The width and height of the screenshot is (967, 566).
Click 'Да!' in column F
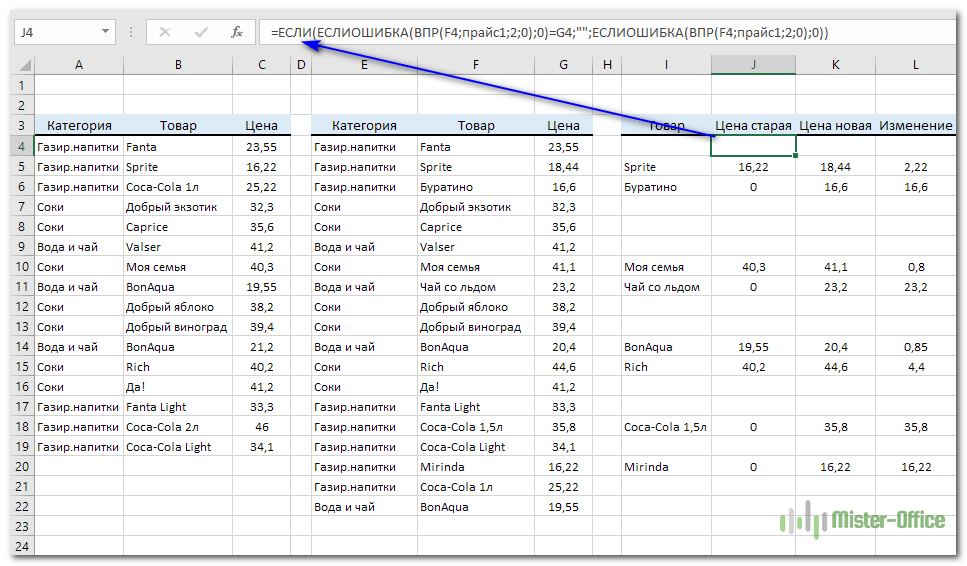[429, 387]
